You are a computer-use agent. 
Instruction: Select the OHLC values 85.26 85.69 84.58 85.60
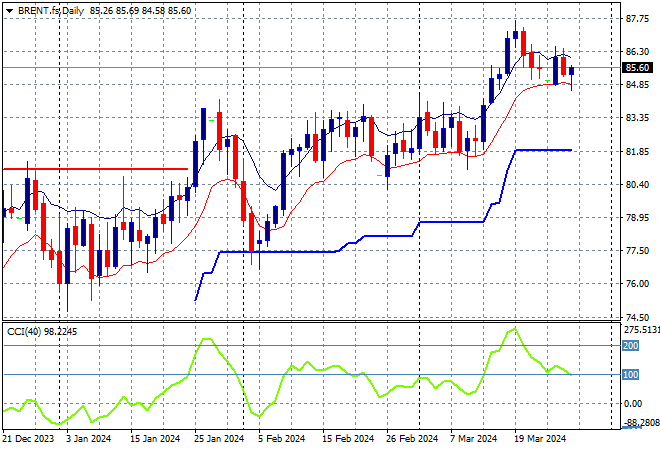[140, 11]
